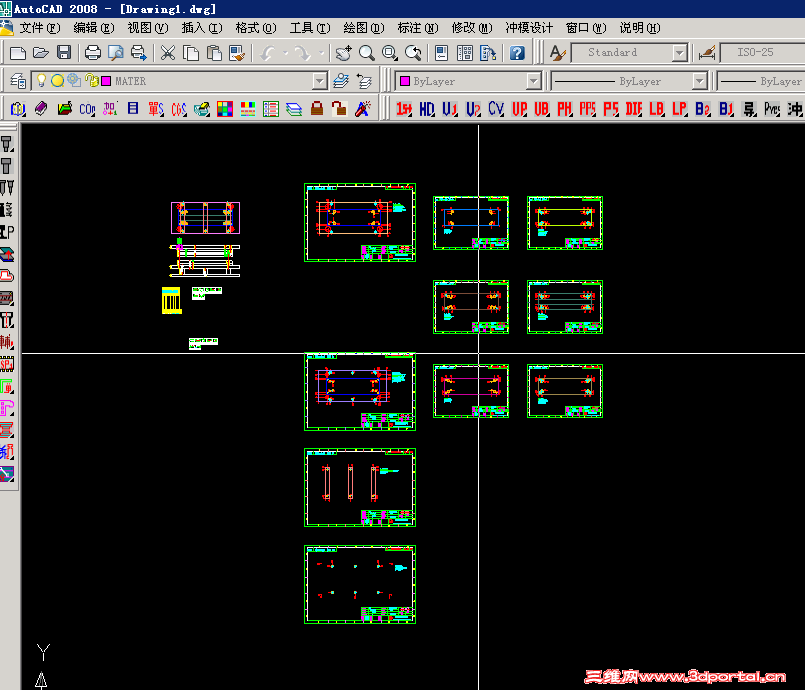Viewport: 805px width, 690px height.
Task: Toggle MATER layer freeze sun icon
Action: click(58, 81)
